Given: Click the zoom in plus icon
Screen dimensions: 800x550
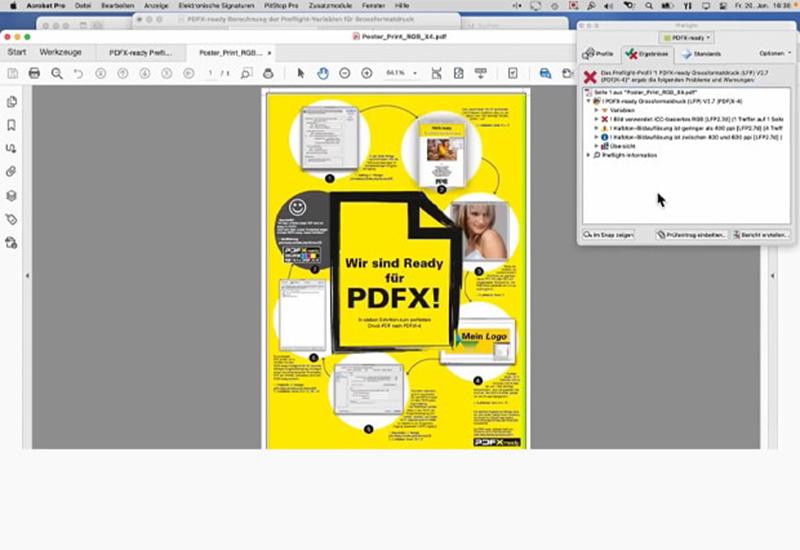Looking at the screenshot, I should click(x=367, y=73).
